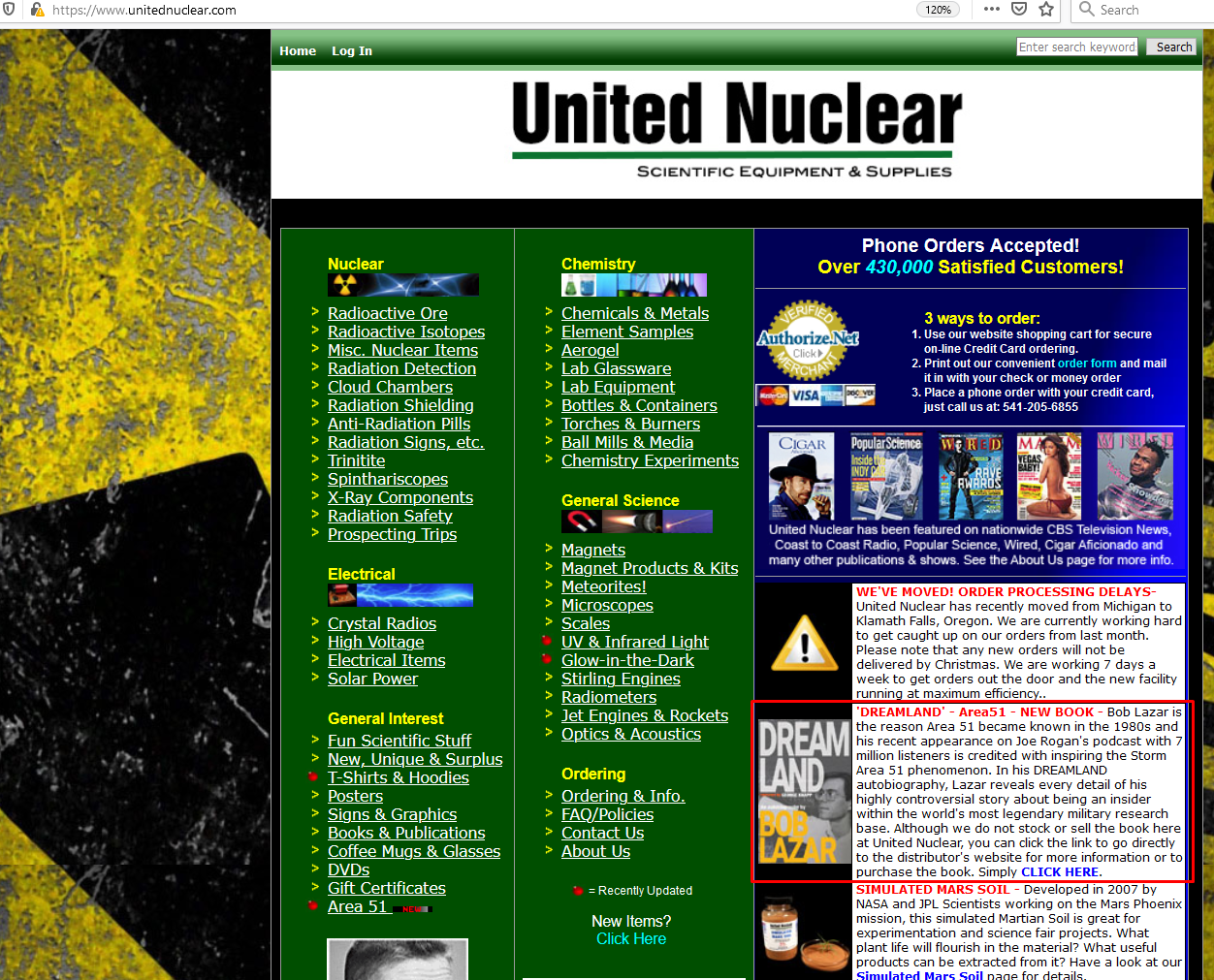Viewport: 1214px width, 980px height.
Task: Open the Trinitite link
Action: 357,460
